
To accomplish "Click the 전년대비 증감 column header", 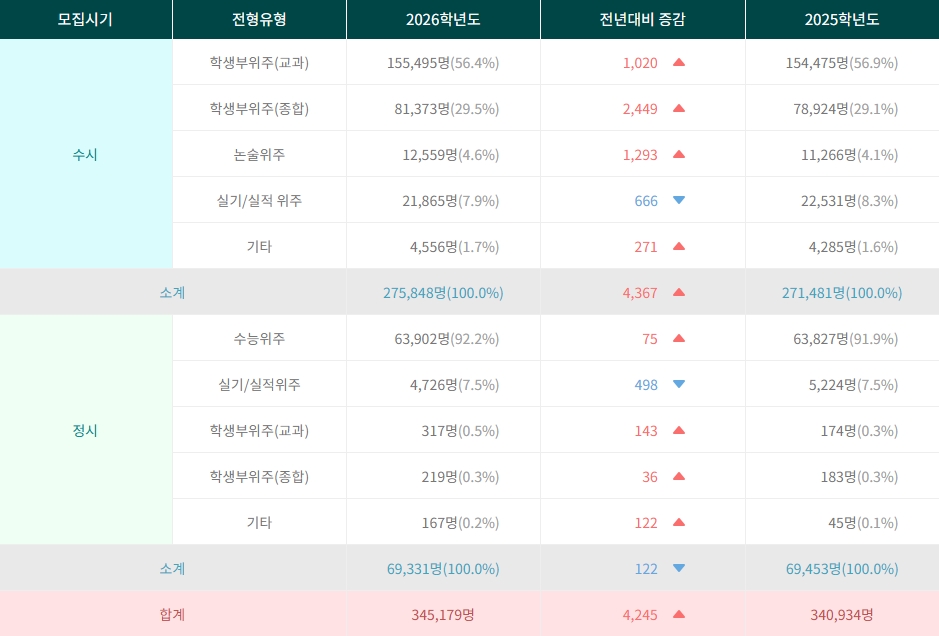I will tap(642, 19).
